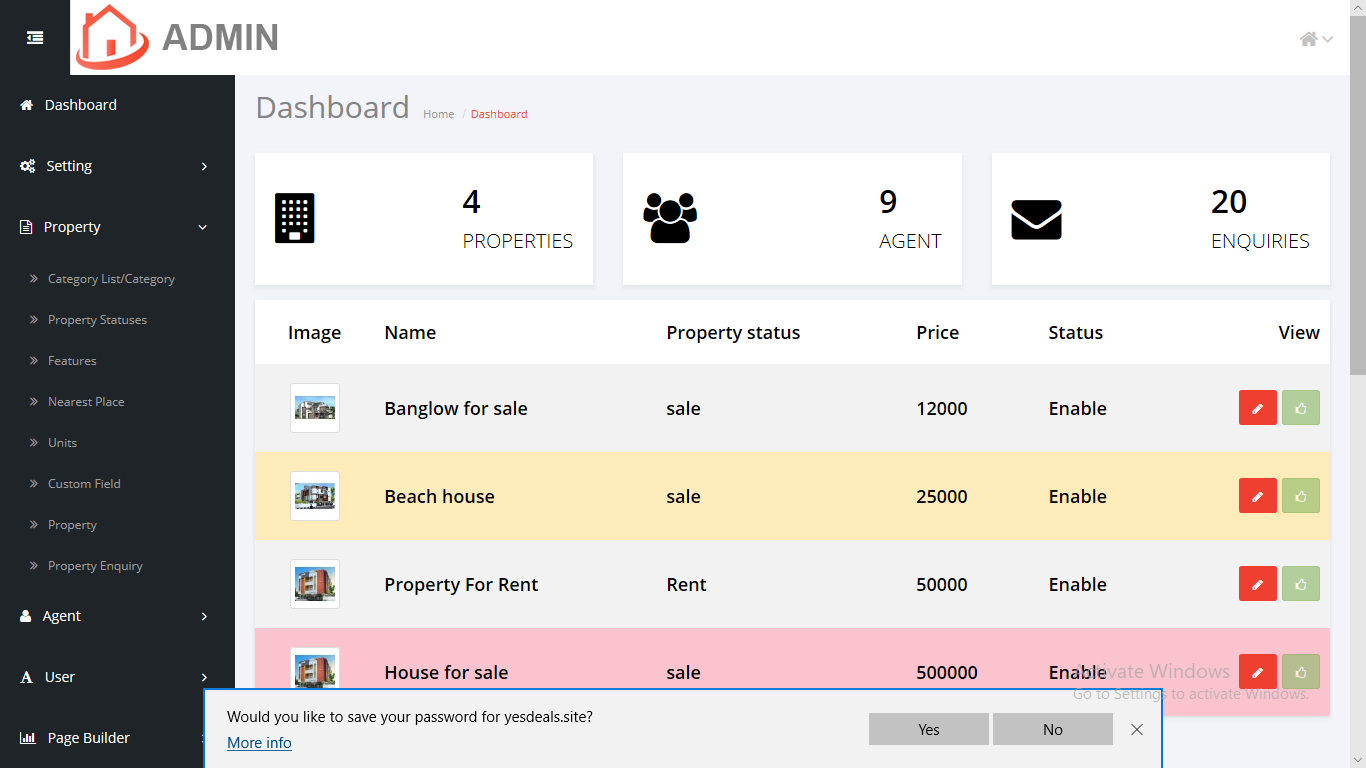Viewport: 1366px width, 768px height.
Task: Toggle thumbs-up for Property For Rent
Action: [x=1300, y=584]
